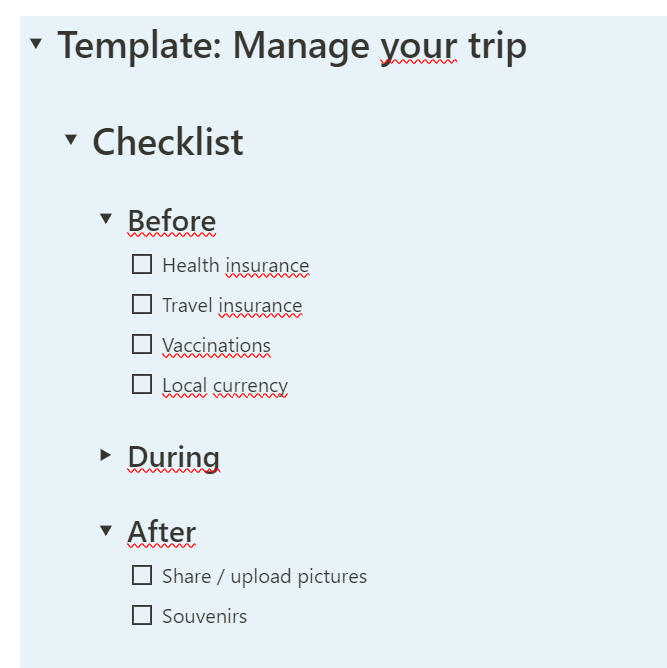Click the 'Souvenirs' item text

(x=204, y=617)
